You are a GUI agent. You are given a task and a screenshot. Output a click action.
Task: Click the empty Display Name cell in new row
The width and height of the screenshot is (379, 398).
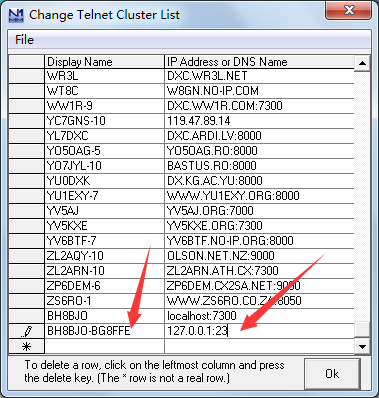click(104, 346)
